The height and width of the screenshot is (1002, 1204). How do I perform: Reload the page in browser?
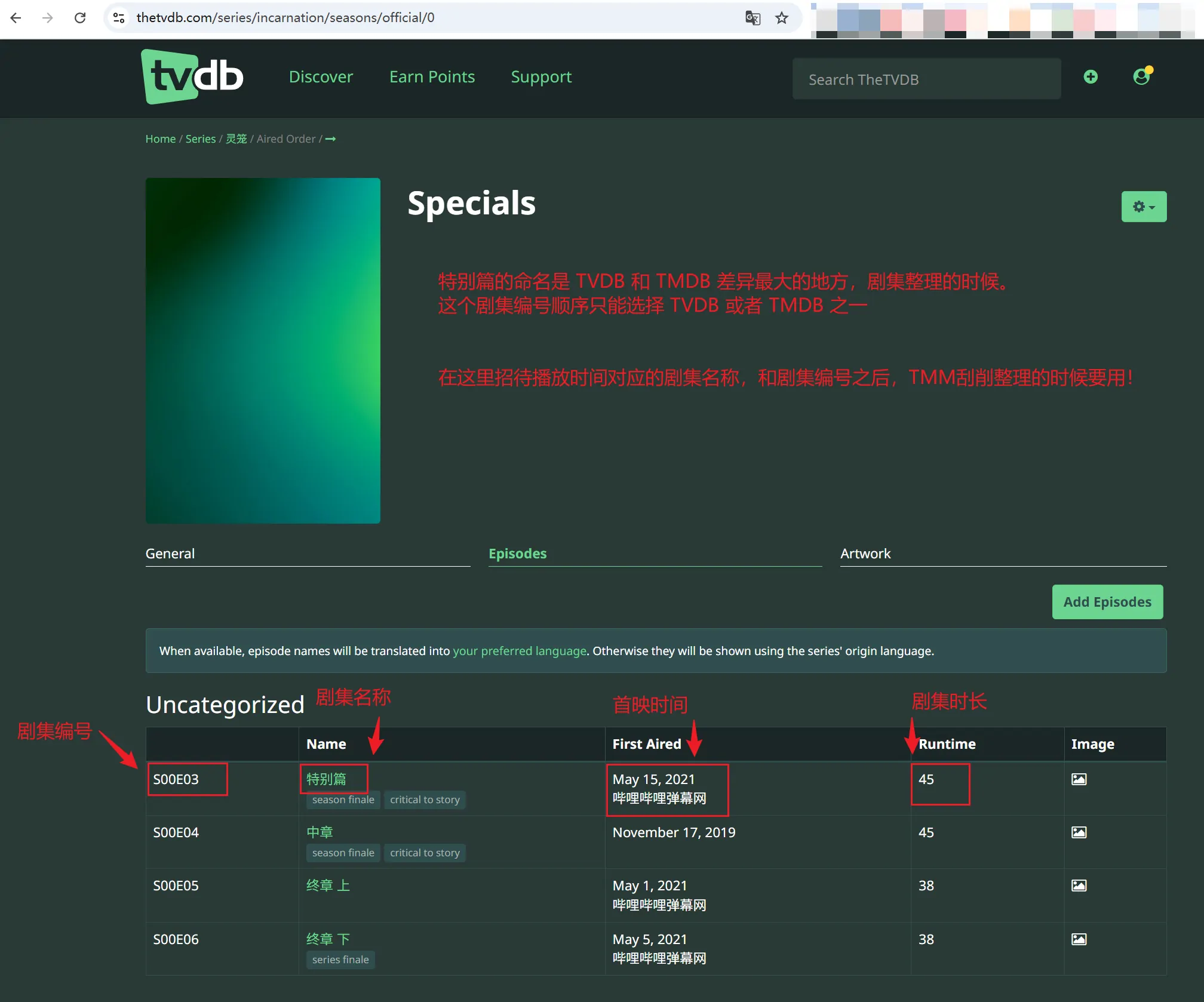tap(80, 18)
